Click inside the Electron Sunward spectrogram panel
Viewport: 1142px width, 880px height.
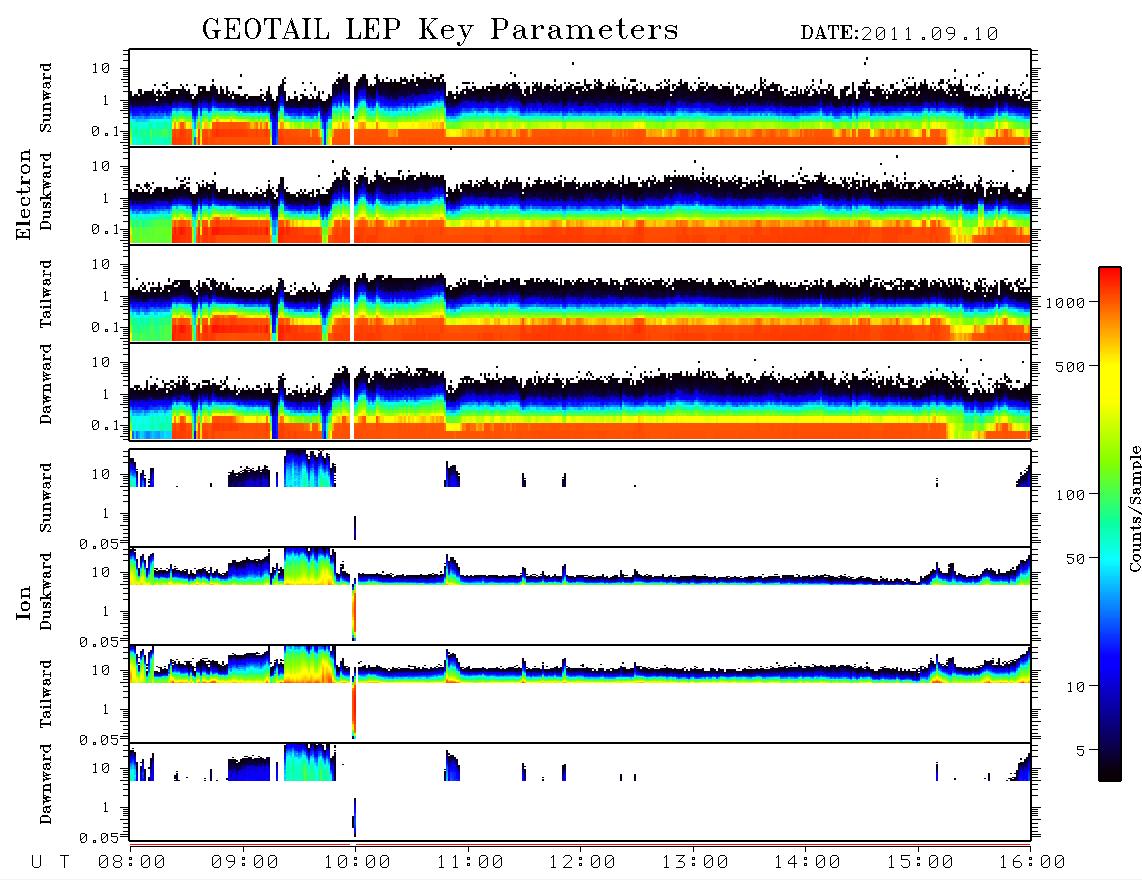pyautogui.click(x=580, y=97)
